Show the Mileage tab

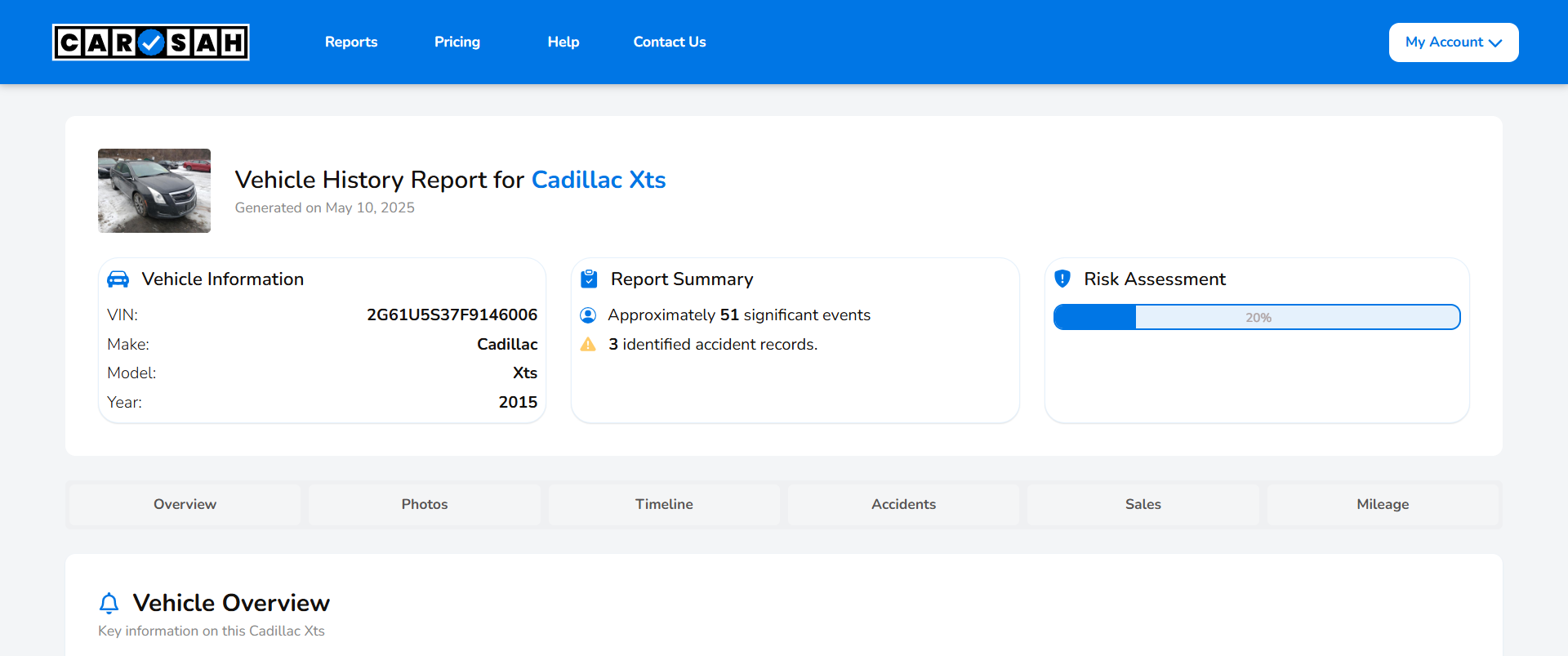(1383, 505)
